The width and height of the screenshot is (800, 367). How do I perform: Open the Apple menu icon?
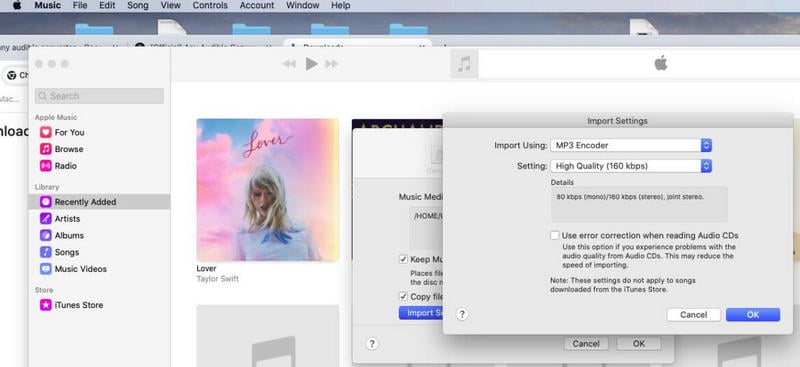tap(17, 6)
